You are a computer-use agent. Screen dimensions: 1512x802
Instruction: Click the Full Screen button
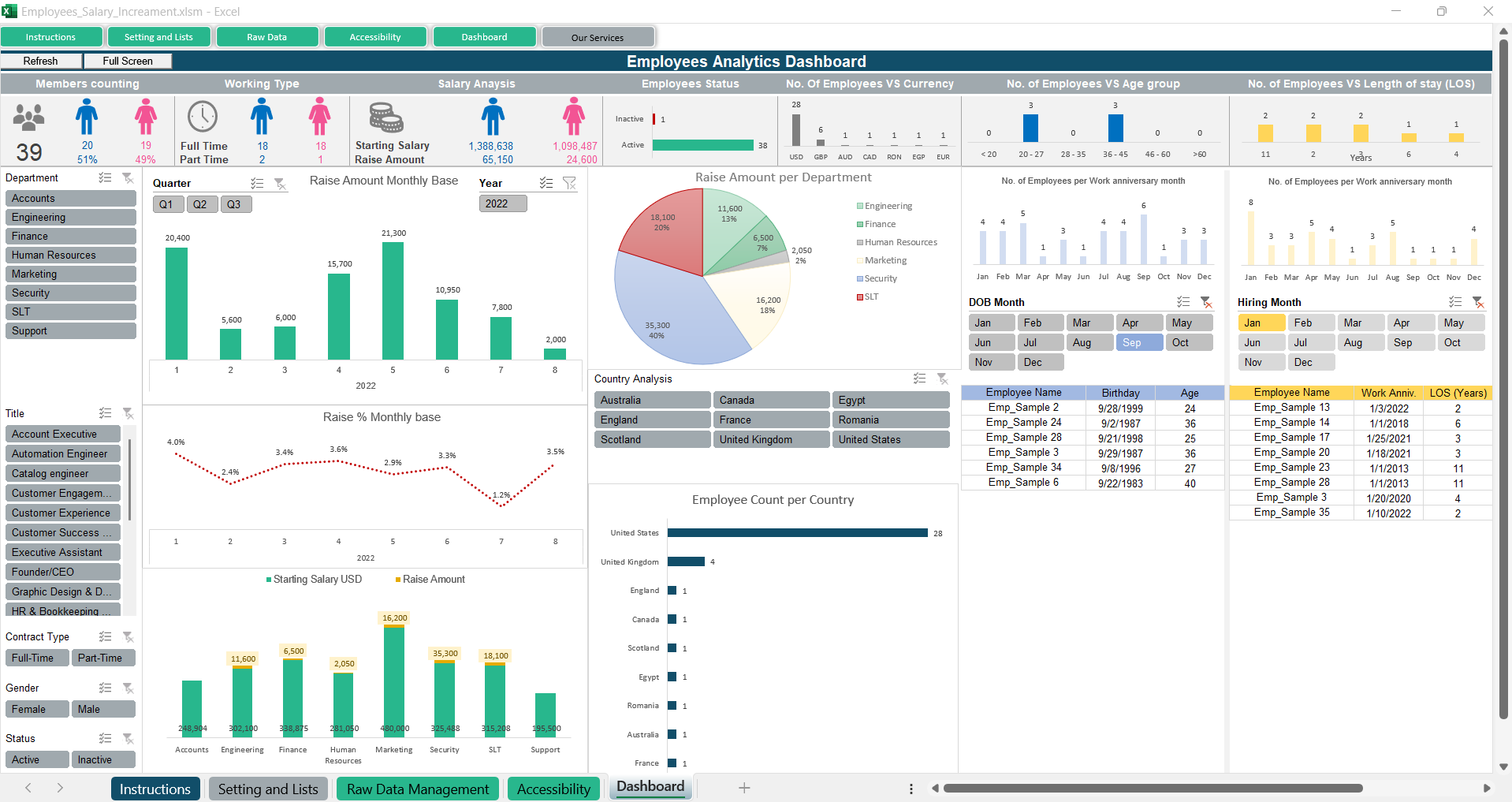[128, 61]
